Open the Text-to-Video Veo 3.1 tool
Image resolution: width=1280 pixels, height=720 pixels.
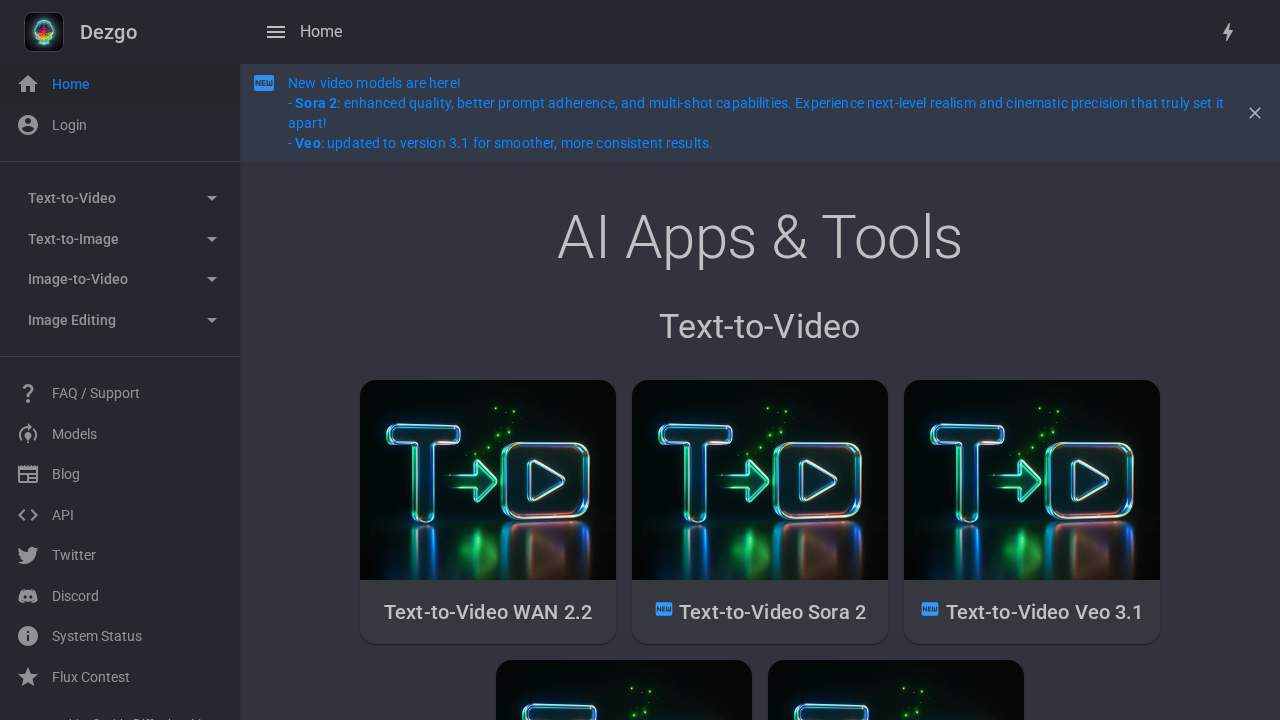1031,511
